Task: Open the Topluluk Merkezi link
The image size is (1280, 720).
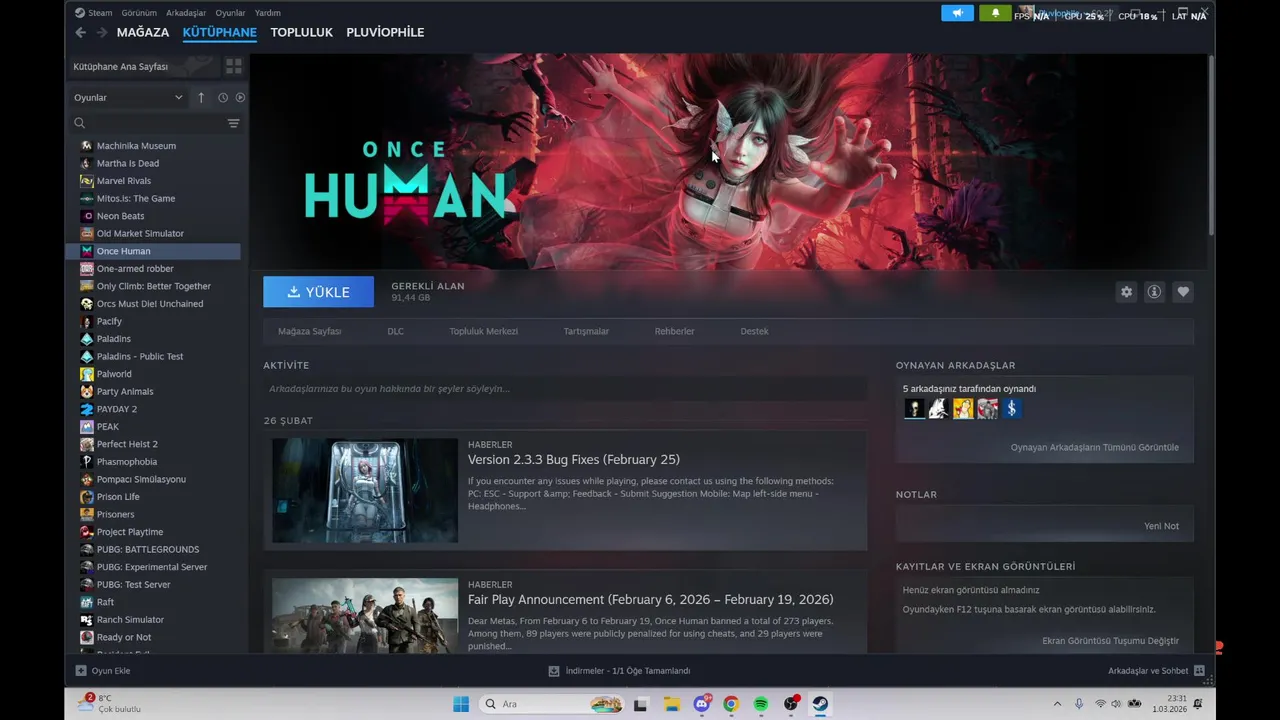Action: (x=483, y=331)
